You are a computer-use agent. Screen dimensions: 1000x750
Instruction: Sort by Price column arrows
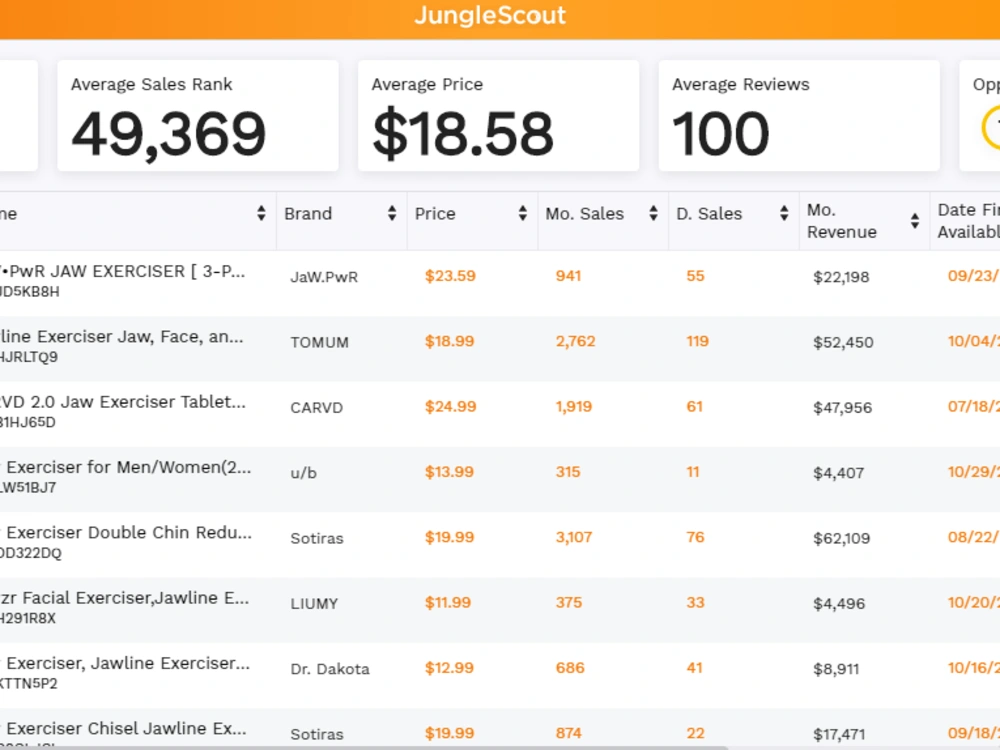tap(522, 214)
